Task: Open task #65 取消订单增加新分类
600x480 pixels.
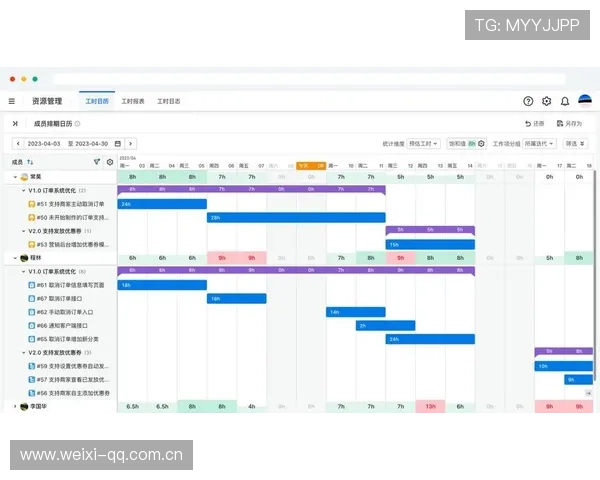Action: (67, 339)
